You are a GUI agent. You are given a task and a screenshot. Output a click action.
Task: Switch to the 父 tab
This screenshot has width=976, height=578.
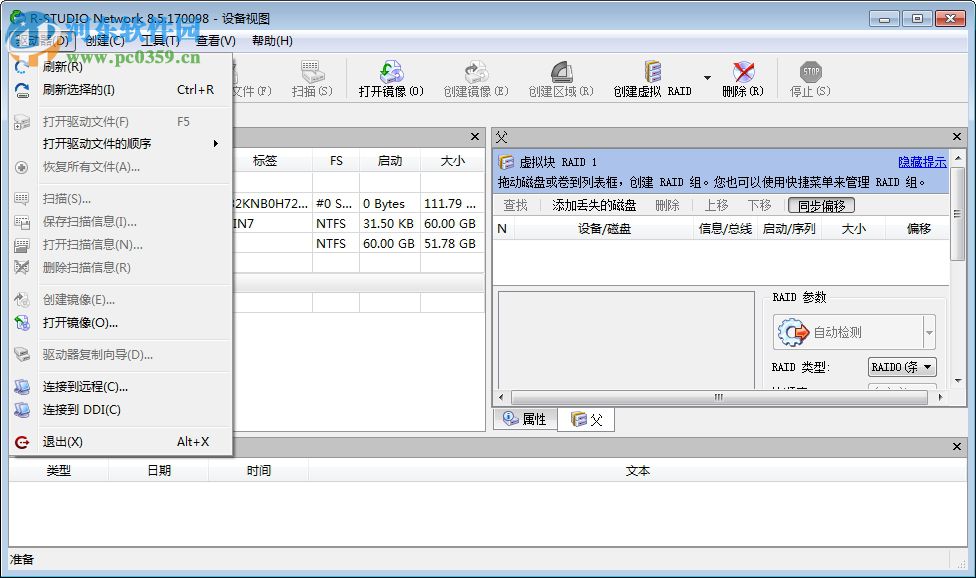[x=586, y=419]
